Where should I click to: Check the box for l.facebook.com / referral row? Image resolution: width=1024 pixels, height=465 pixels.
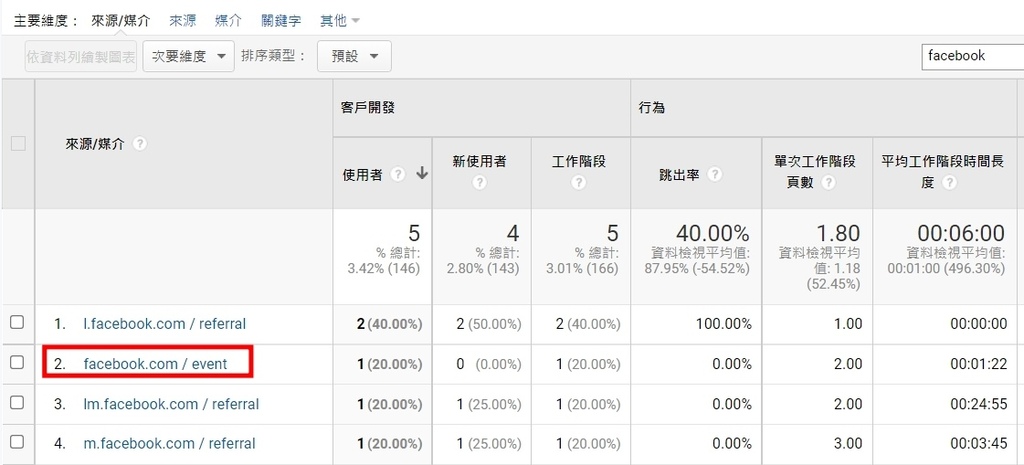(x=18, y=322)
